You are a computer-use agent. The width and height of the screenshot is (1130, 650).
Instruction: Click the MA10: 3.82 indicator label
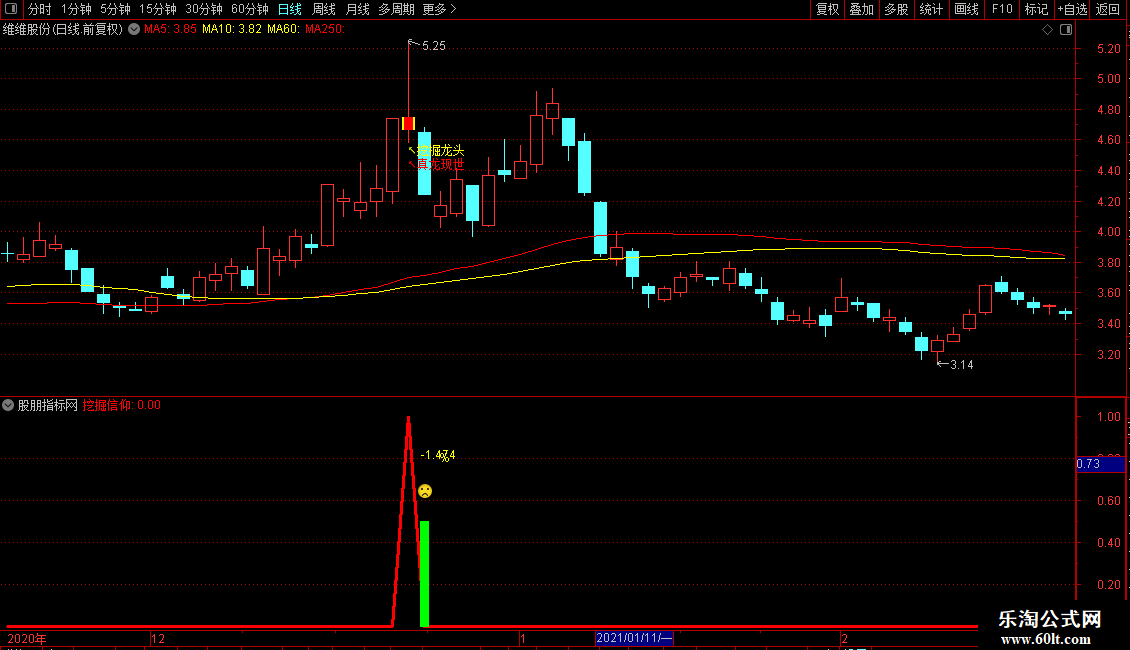232,29
